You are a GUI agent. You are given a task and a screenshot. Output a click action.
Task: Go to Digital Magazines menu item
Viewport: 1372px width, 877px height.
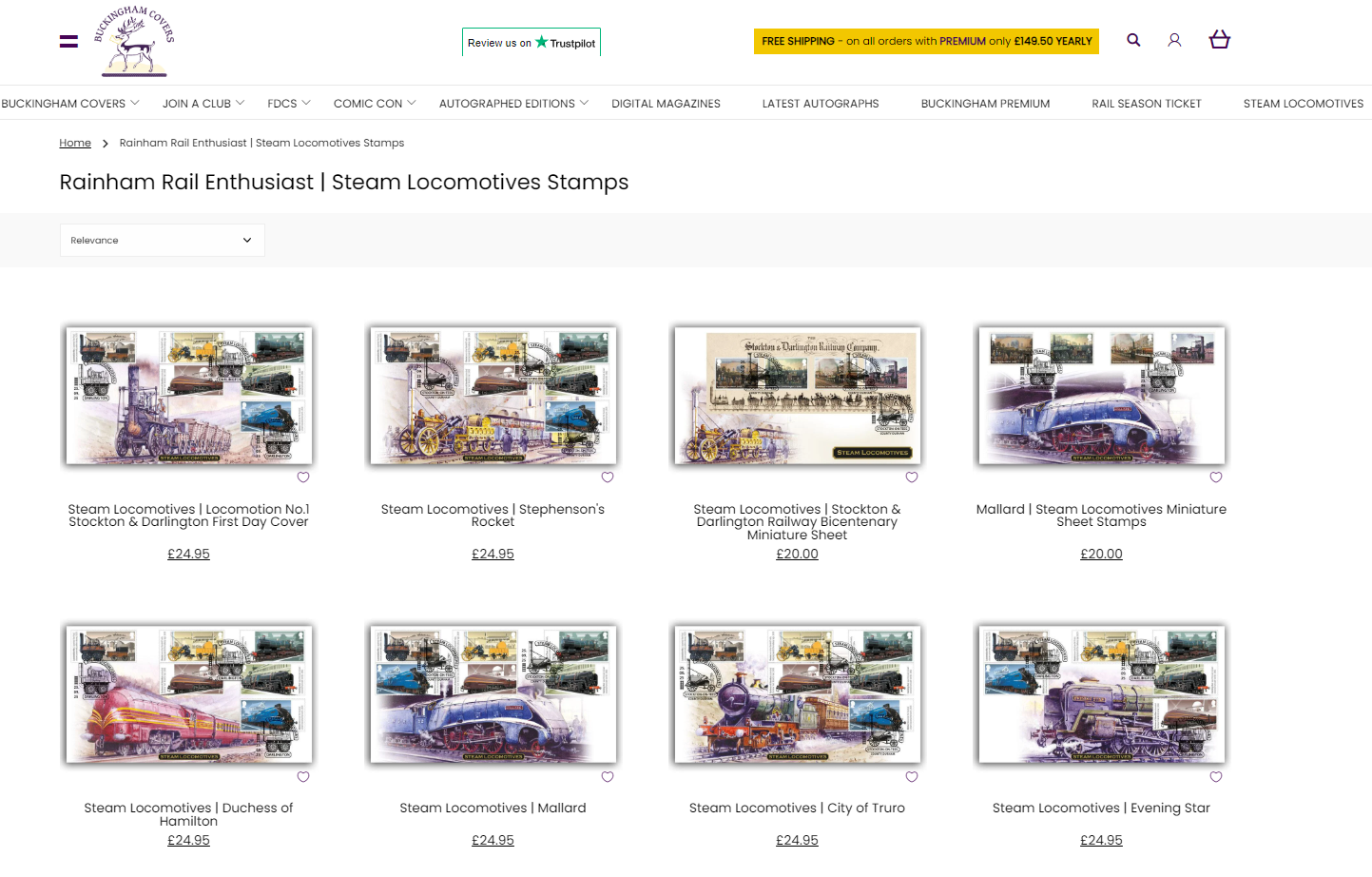666,104
